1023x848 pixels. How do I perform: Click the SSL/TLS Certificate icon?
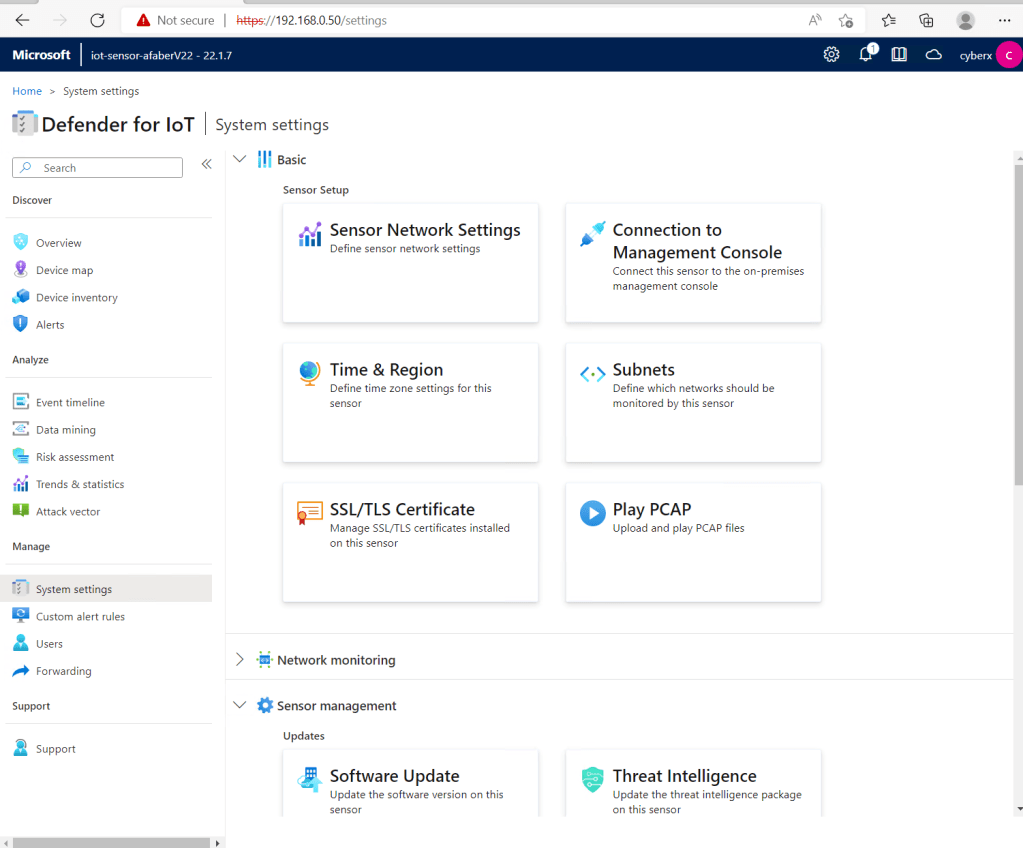point(310,514)
